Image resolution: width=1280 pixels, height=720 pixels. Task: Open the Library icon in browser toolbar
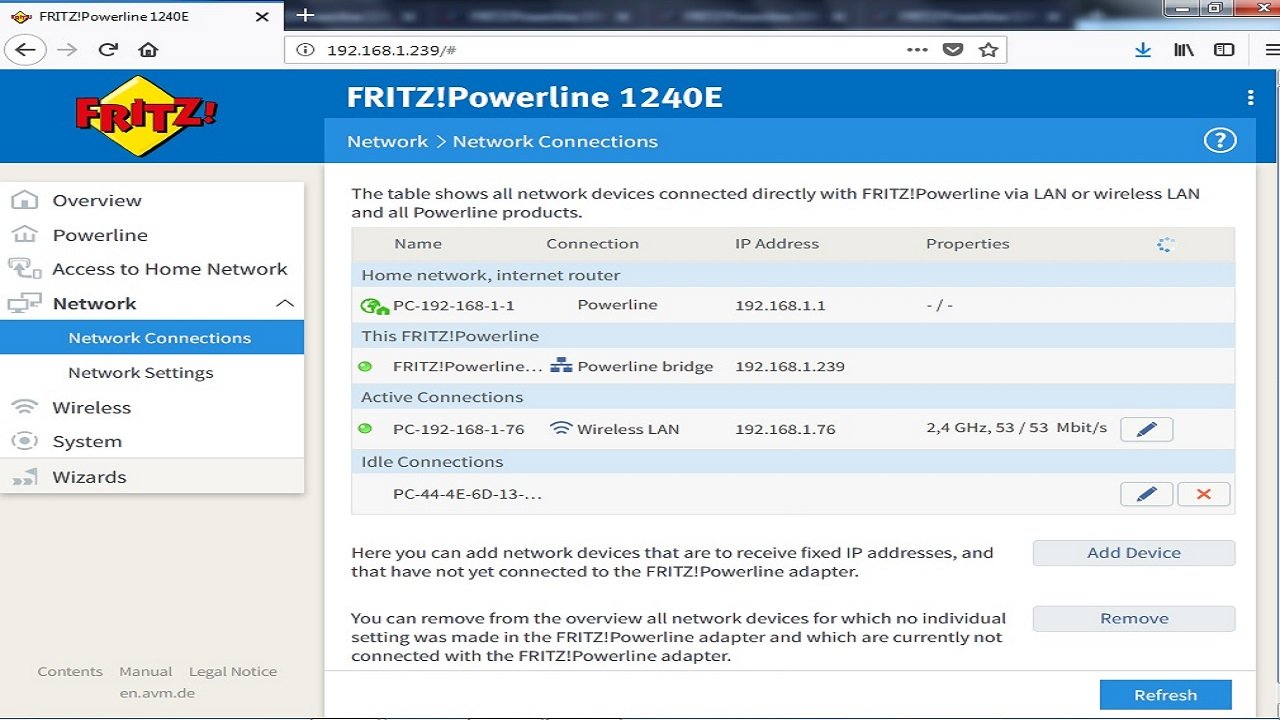tap(1184, 50)
